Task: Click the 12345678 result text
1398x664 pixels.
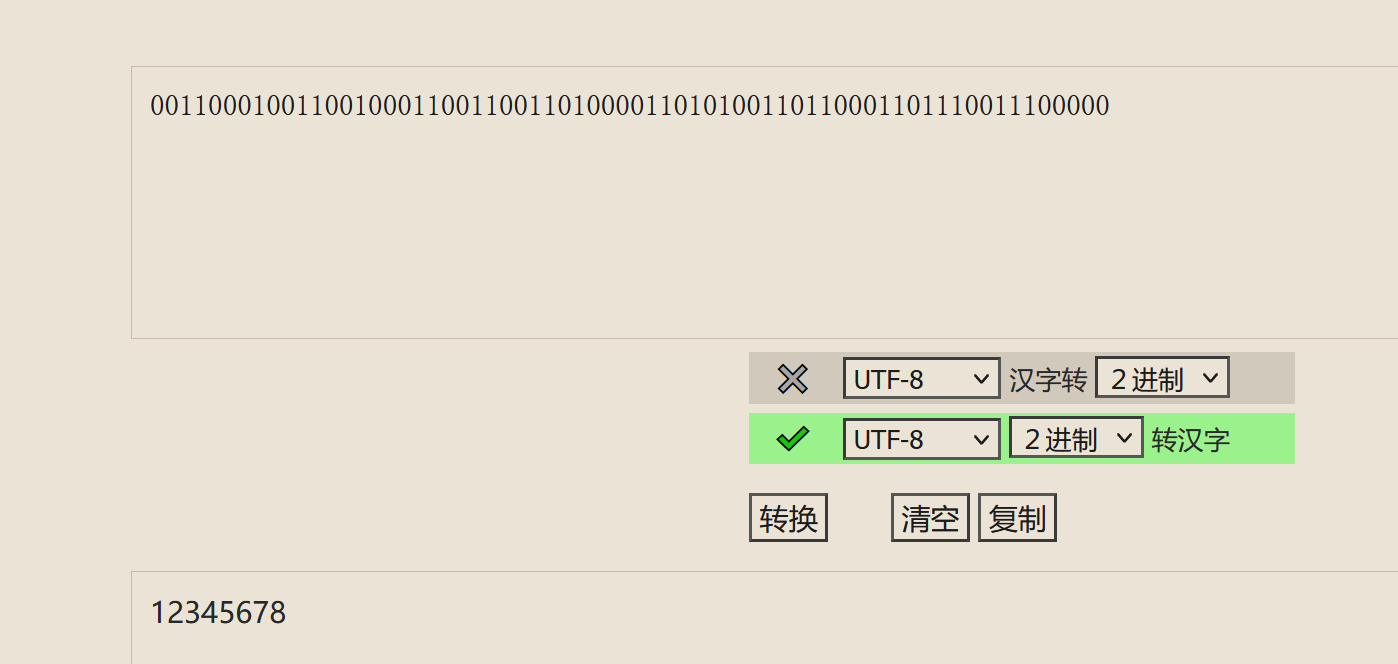Action: 218,612
